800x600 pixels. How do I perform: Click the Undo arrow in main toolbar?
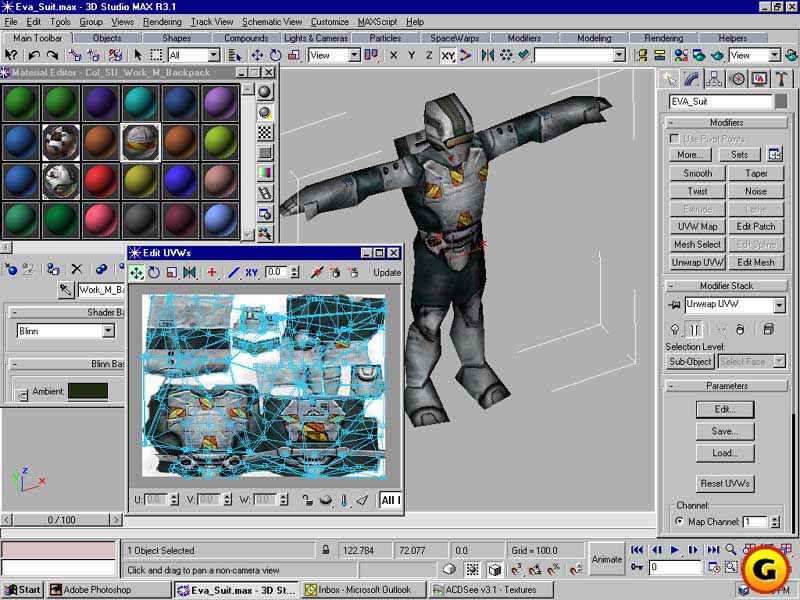[34, 55]
